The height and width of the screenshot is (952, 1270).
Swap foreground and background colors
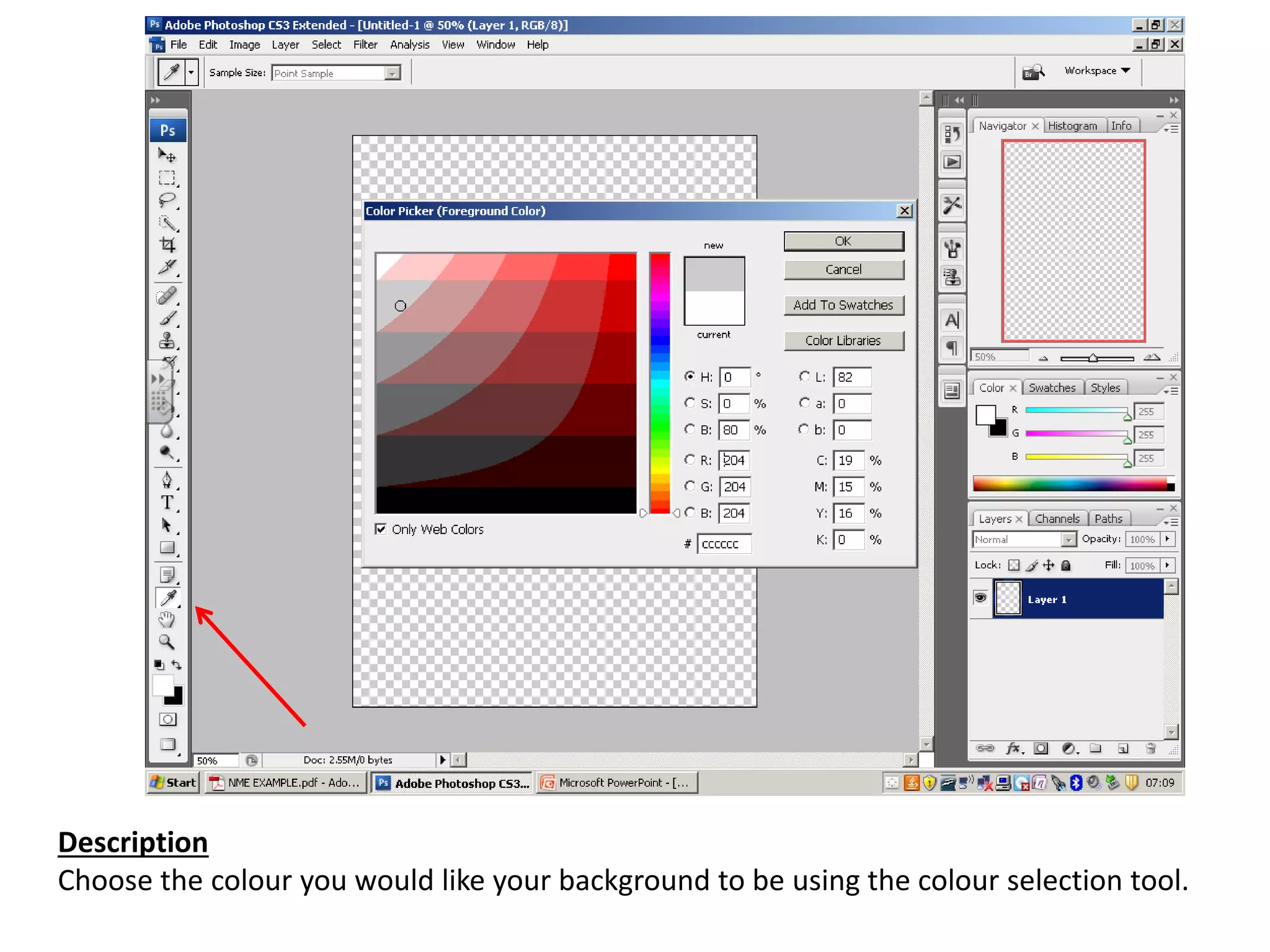(x=177, y=664)
